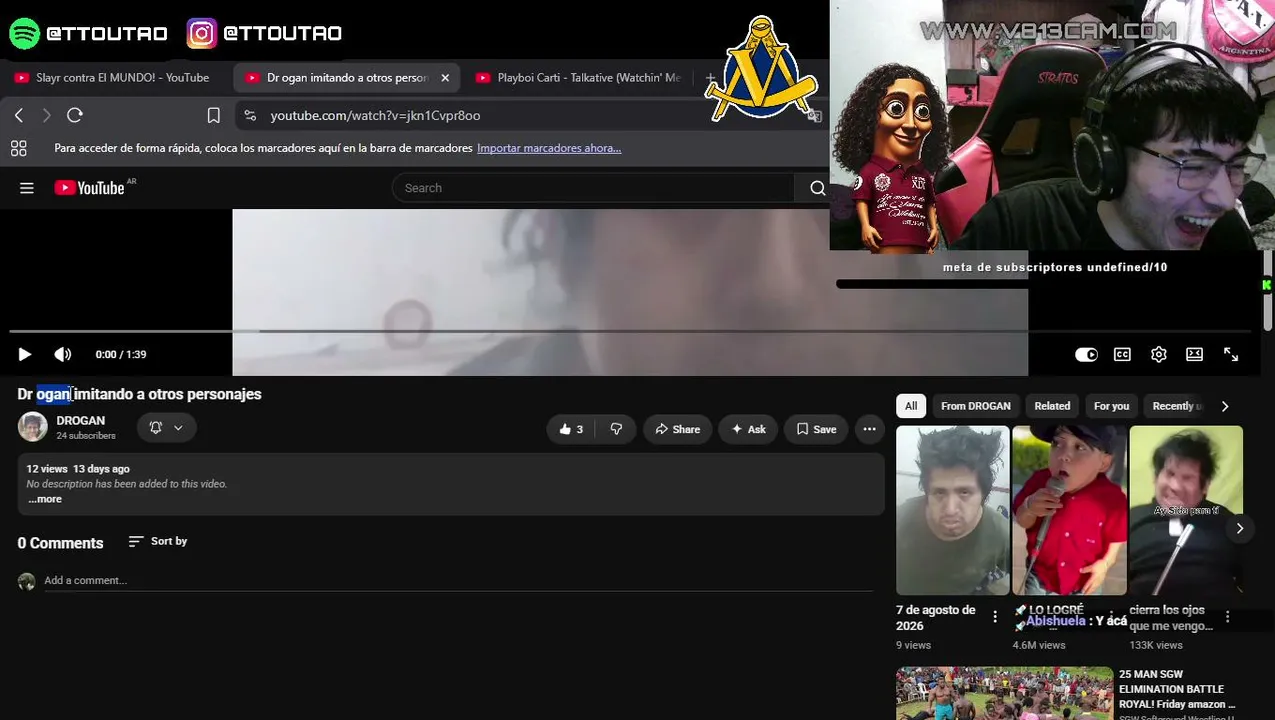Open the speed dial grid icon
The width and height of the screenshot is (1275, 720).
[x=18, y=148]
